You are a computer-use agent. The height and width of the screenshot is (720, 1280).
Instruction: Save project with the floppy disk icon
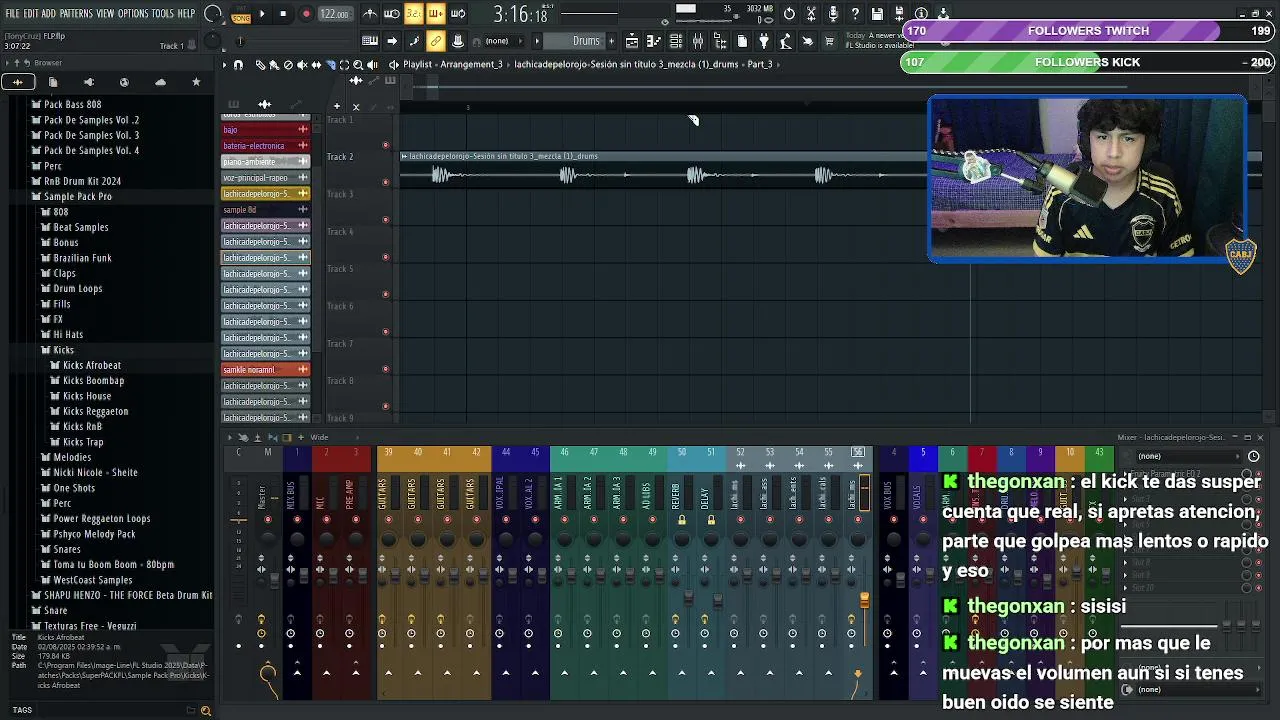[x=877, y=14]
